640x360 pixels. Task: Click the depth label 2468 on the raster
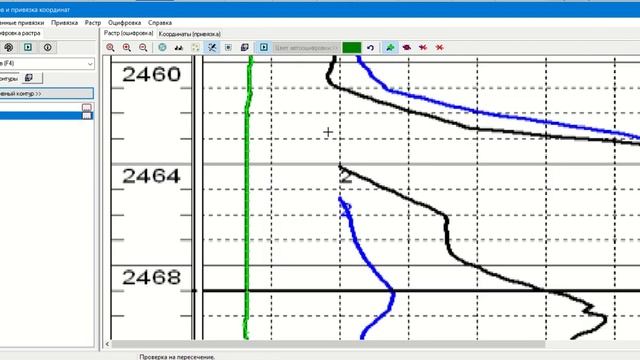(151, 278)
